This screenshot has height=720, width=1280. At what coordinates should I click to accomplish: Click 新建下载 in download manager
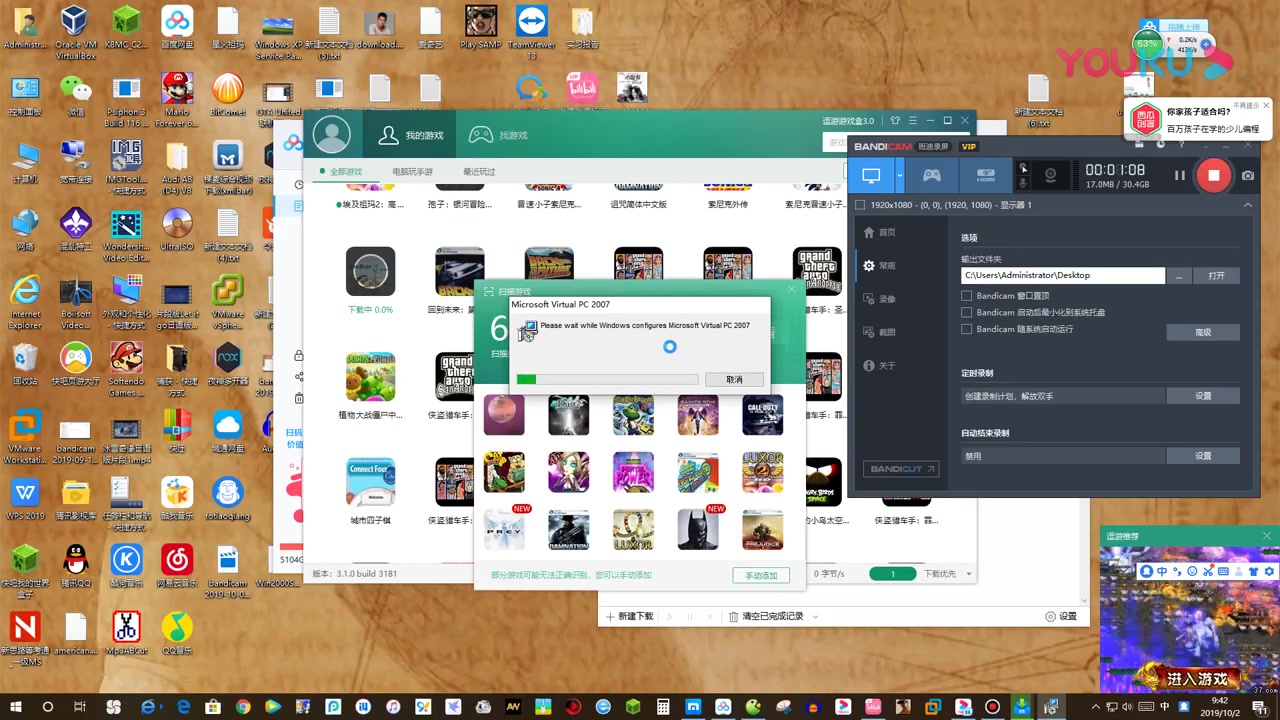tap(630, 616)
